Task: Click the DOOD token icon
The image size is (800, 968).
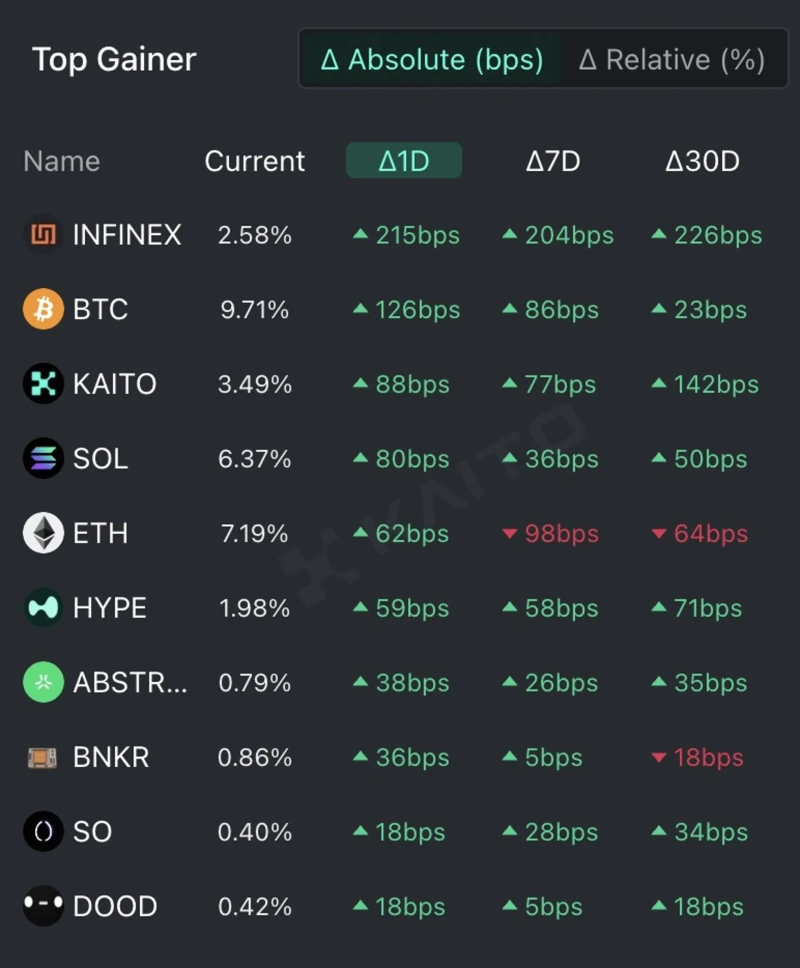Action: tap(43, 907)
